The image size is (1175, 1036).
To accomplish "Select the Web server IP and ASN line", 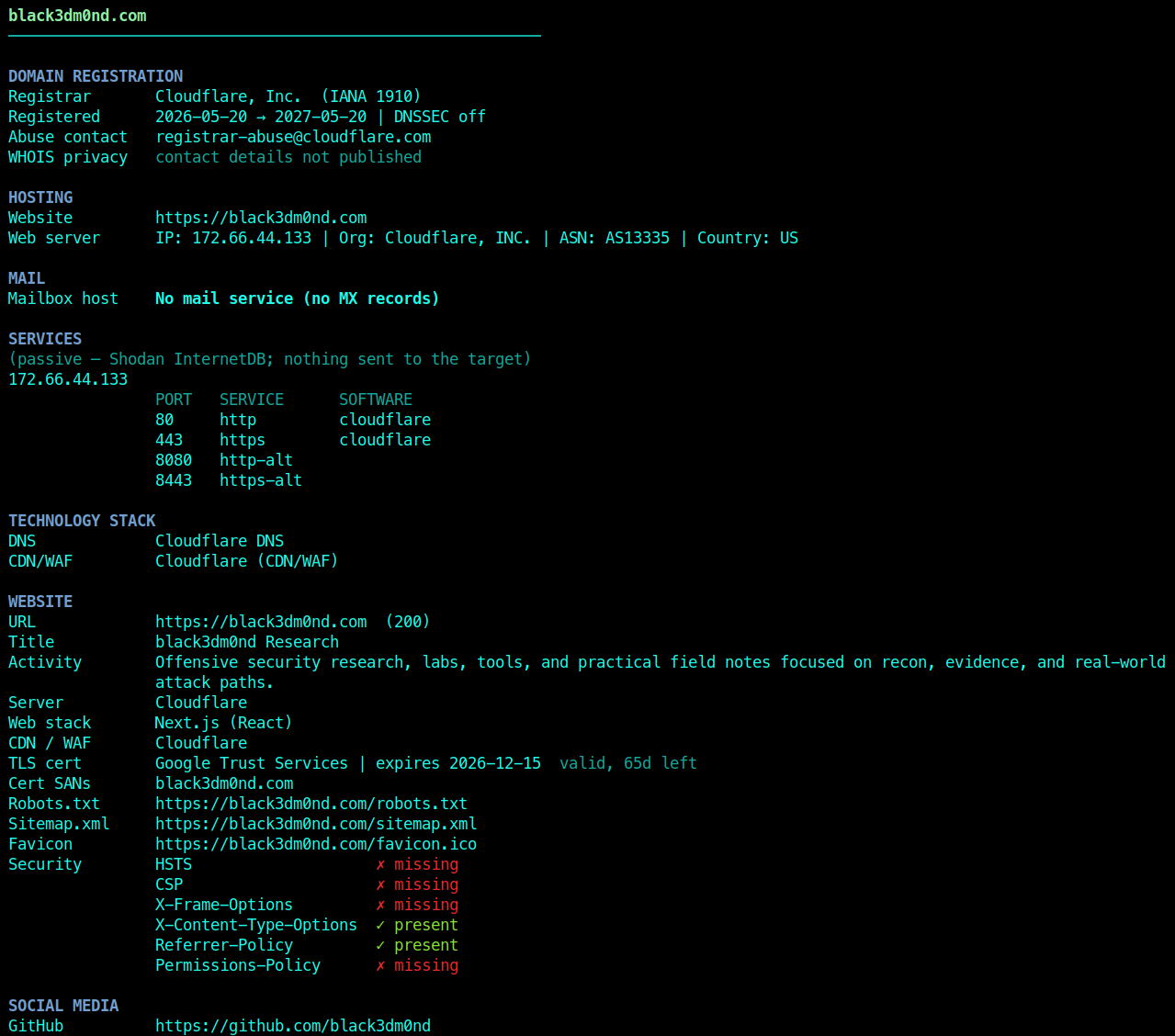I will [x=477, y=238].
